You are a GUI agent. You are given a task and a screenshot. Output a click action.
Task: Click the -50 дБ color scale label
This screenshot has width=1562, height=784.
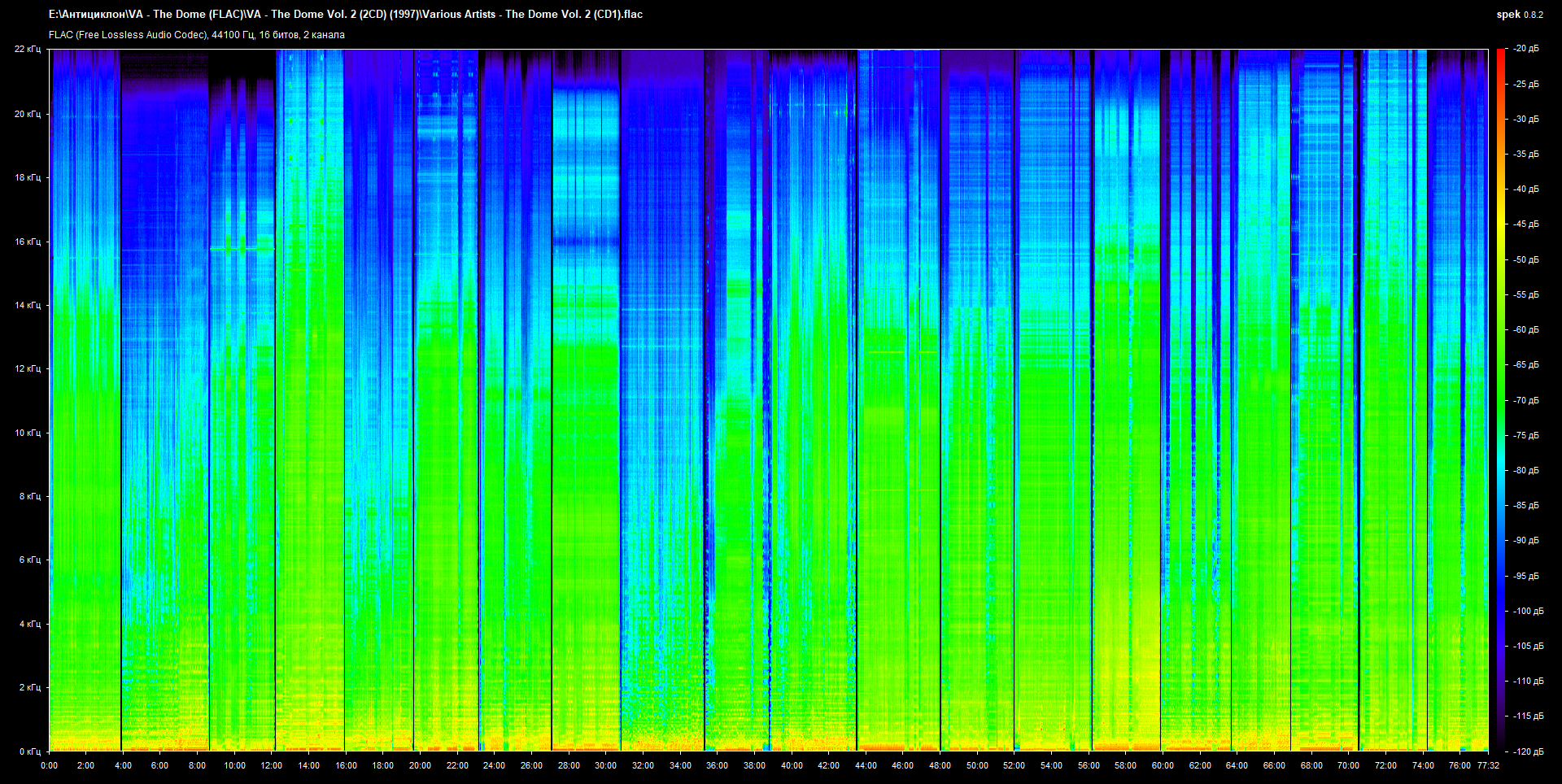tap(1526, 259)
